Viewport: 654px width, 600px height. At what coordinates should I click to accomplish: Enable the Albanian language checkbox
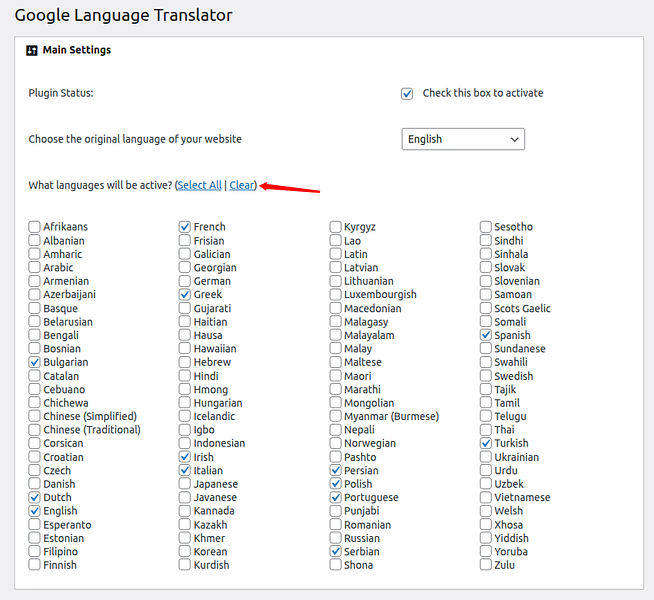34,241
